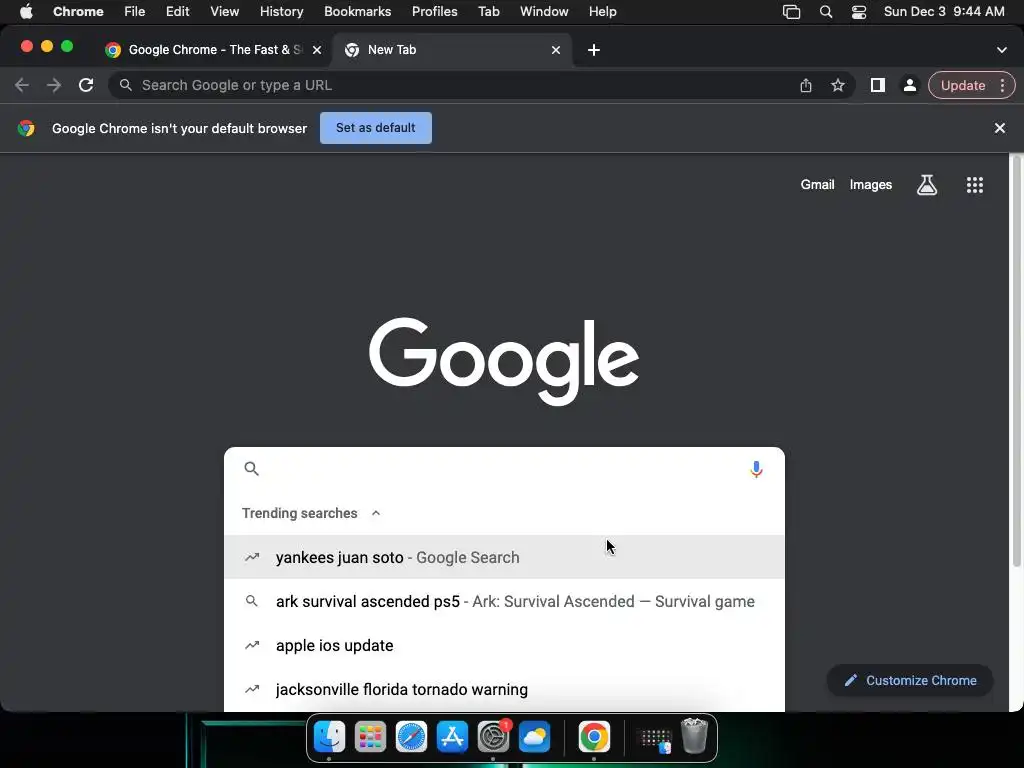Open the History menu

coord(281,12)
